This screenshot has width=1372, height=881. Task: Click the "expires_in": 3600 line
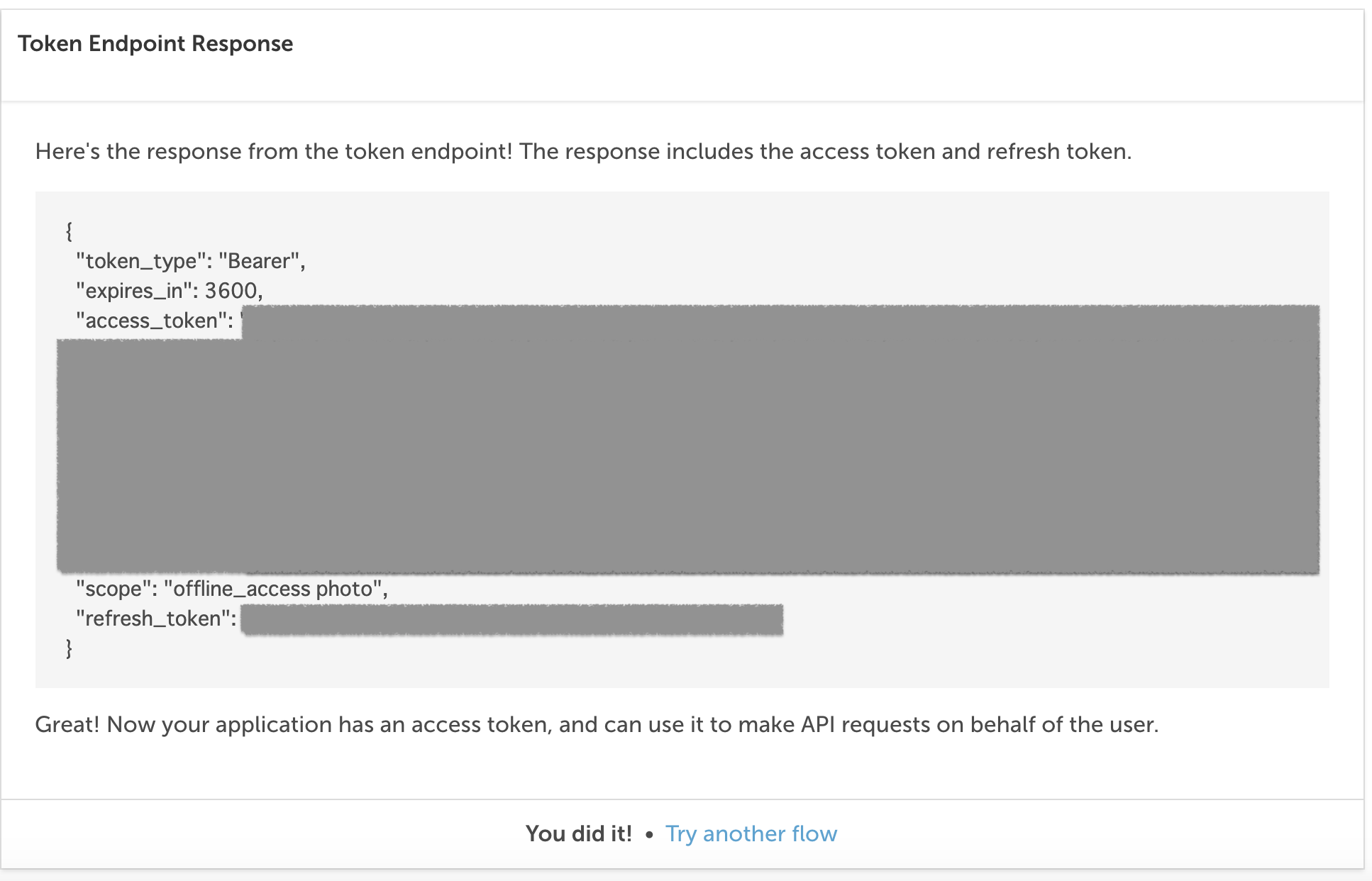click(x=170, y=291)
